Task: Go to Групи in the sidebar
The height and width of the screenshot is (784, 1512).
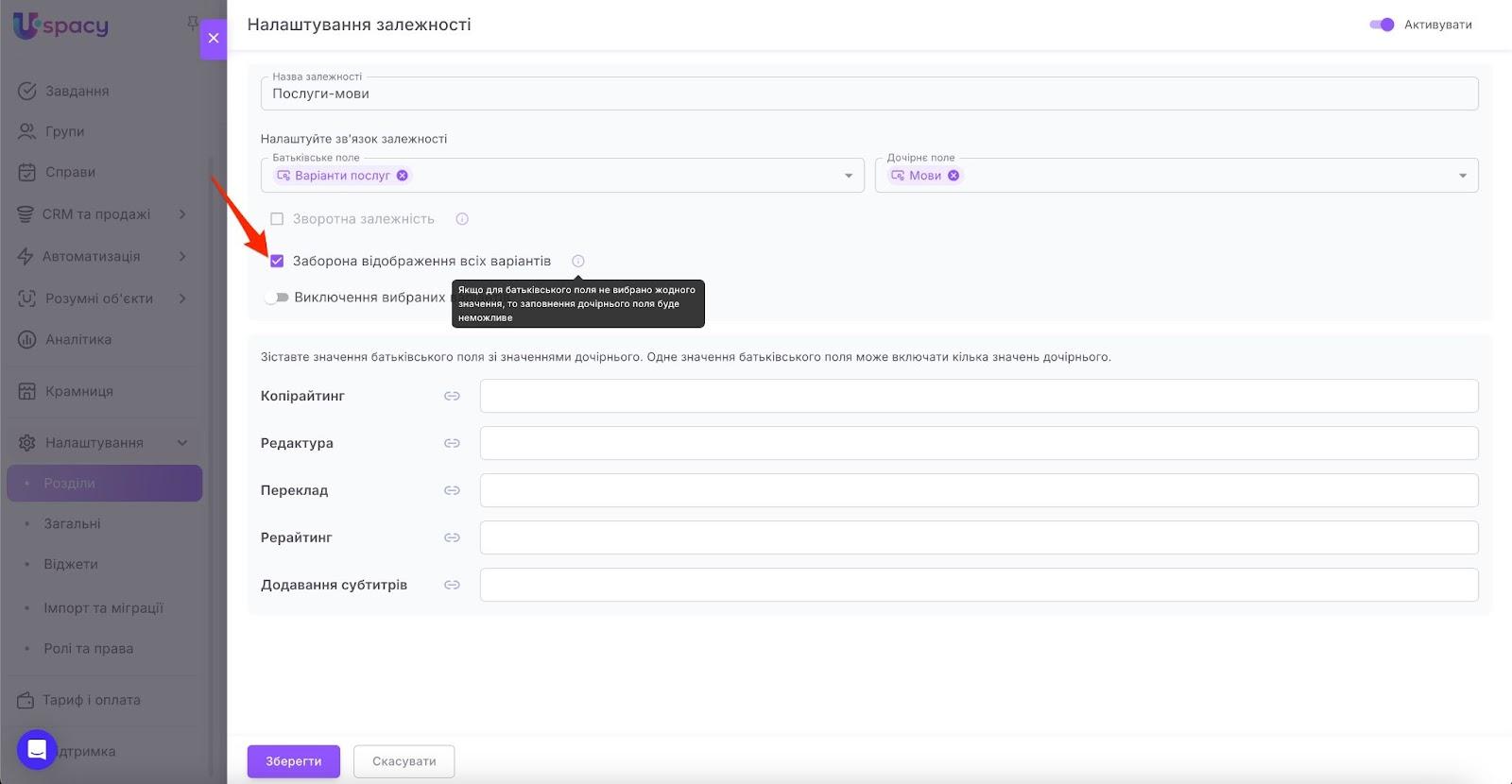Action: pyautogui.click(x=65, y=131)
